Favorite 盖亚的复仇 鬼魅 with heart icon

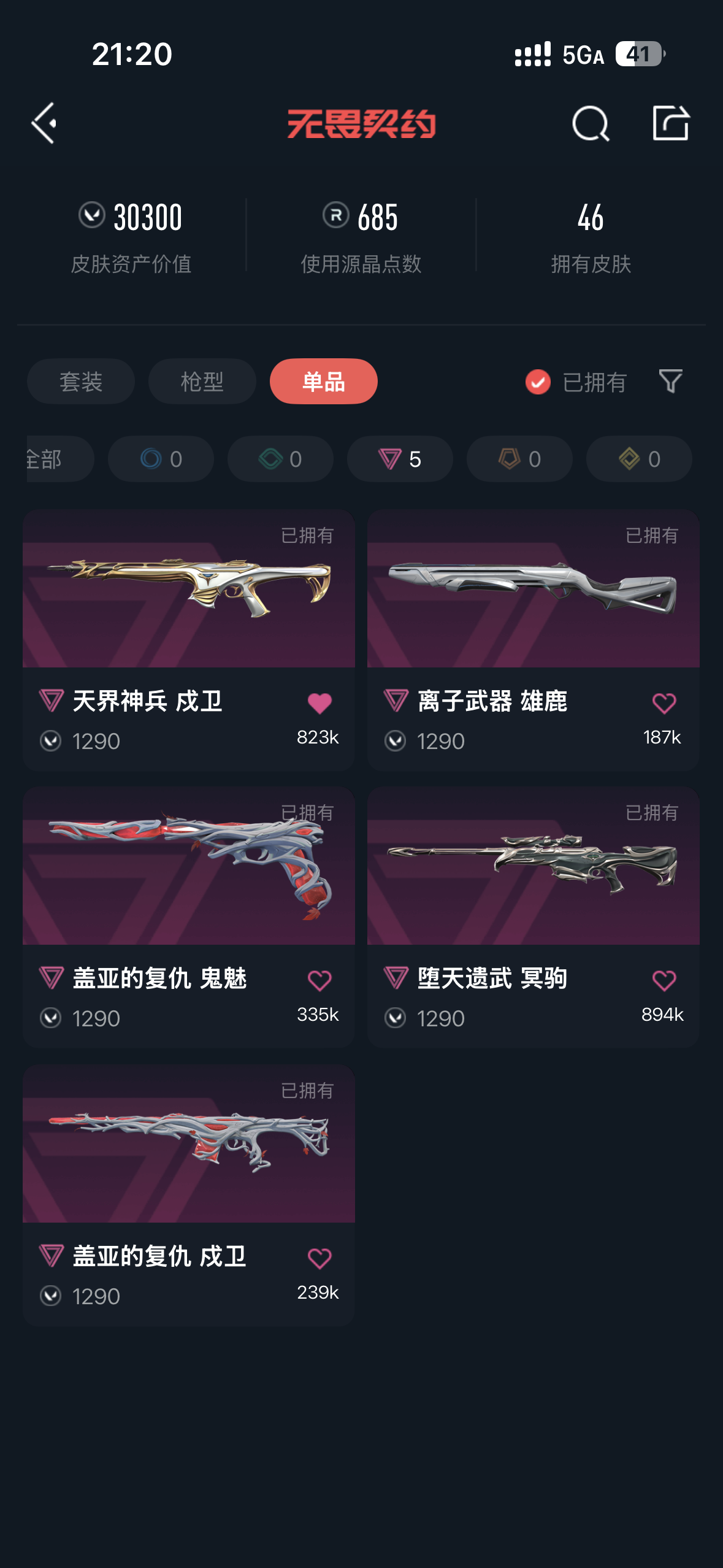point(319,980)
